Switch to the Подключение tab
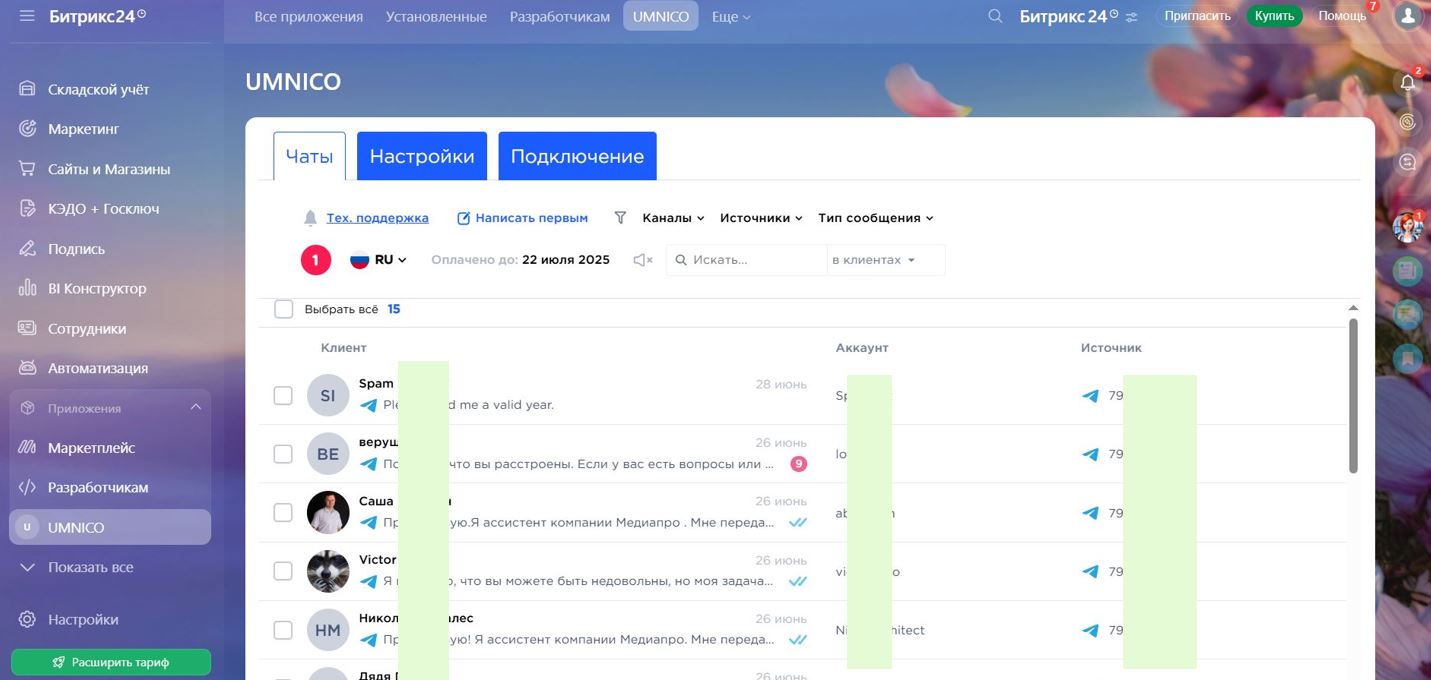The width and height of the screenshot is (1431, 680). click(577, 156)
